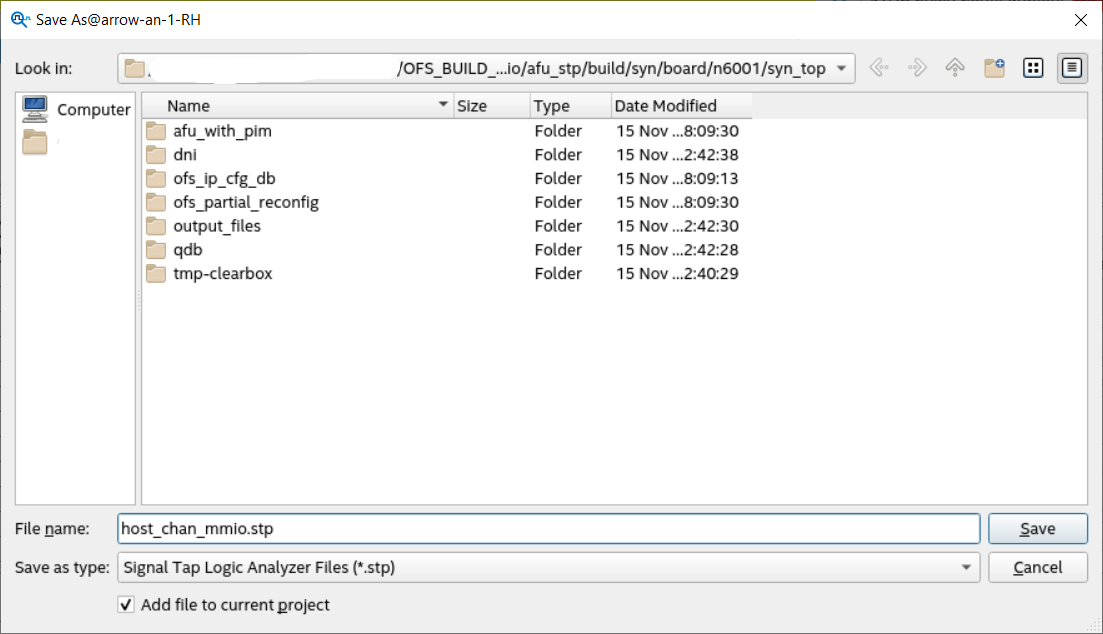Create a new folder
Image resolution: width=1103 pixels, height=634 pixels.
pos(994,68)
